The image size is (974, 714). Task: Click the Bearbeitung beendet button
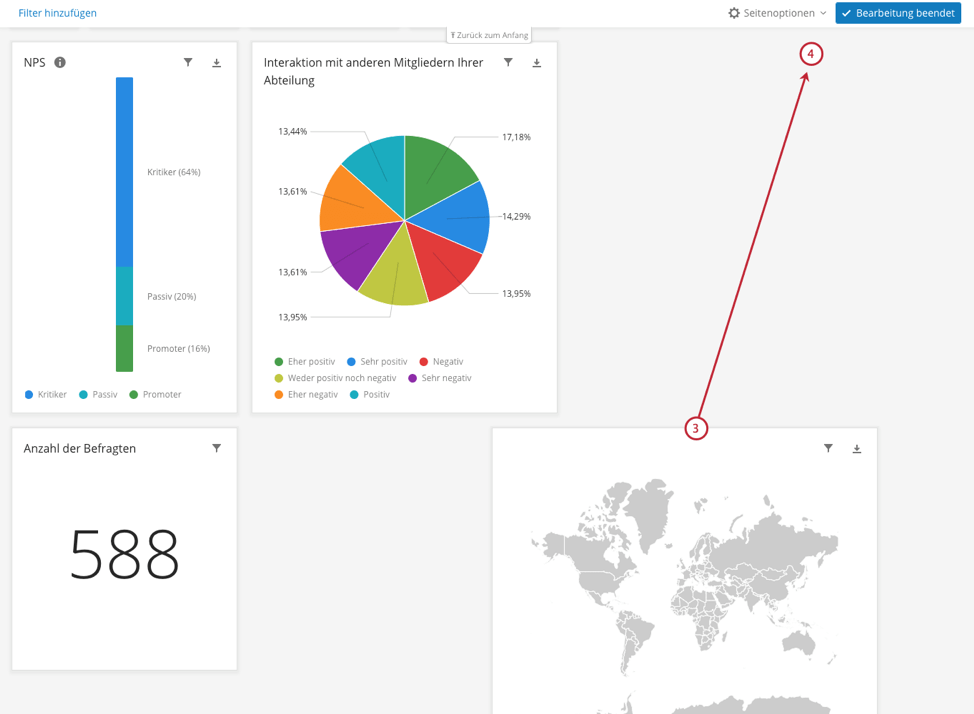click(898, 13)
